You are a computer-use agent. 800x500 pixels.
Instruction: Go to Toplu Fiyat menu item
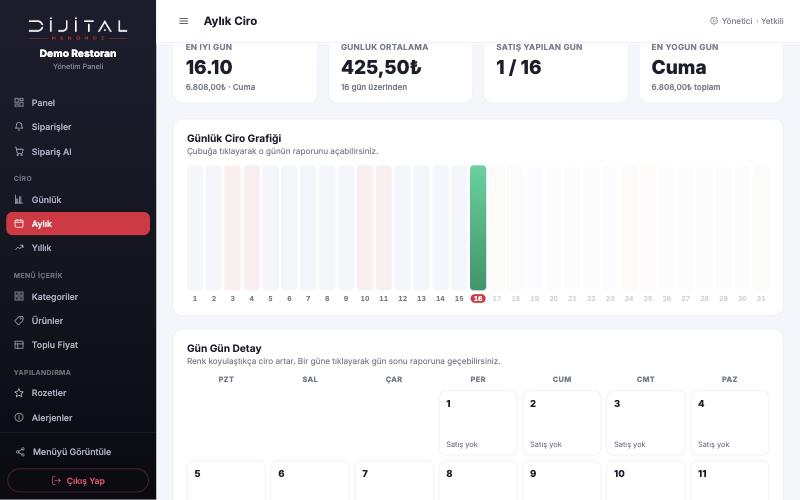pyautogui.click(x=78, y=345)
